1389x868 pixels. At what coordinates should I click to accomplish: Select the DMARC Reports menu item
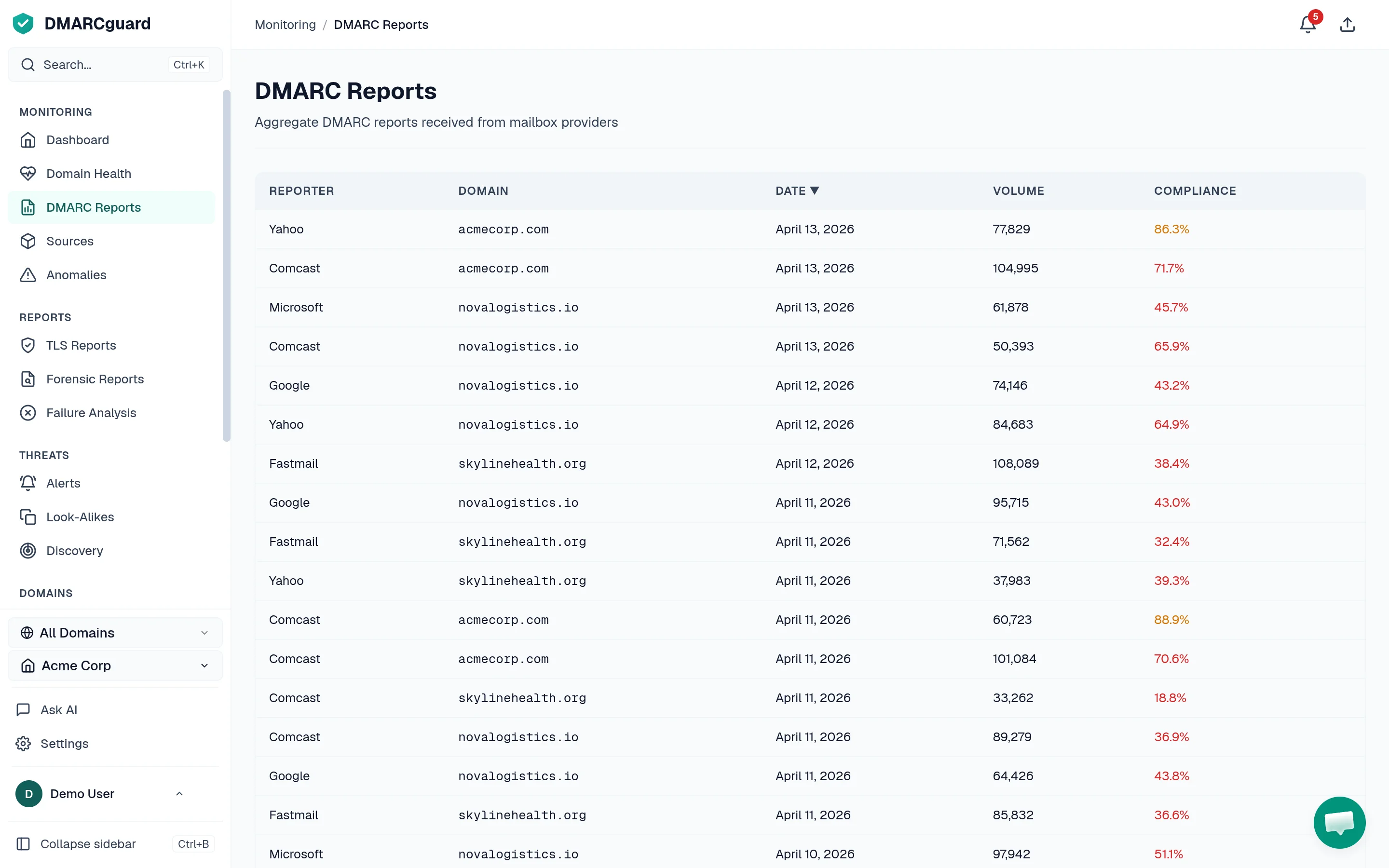tap(111, 207)
